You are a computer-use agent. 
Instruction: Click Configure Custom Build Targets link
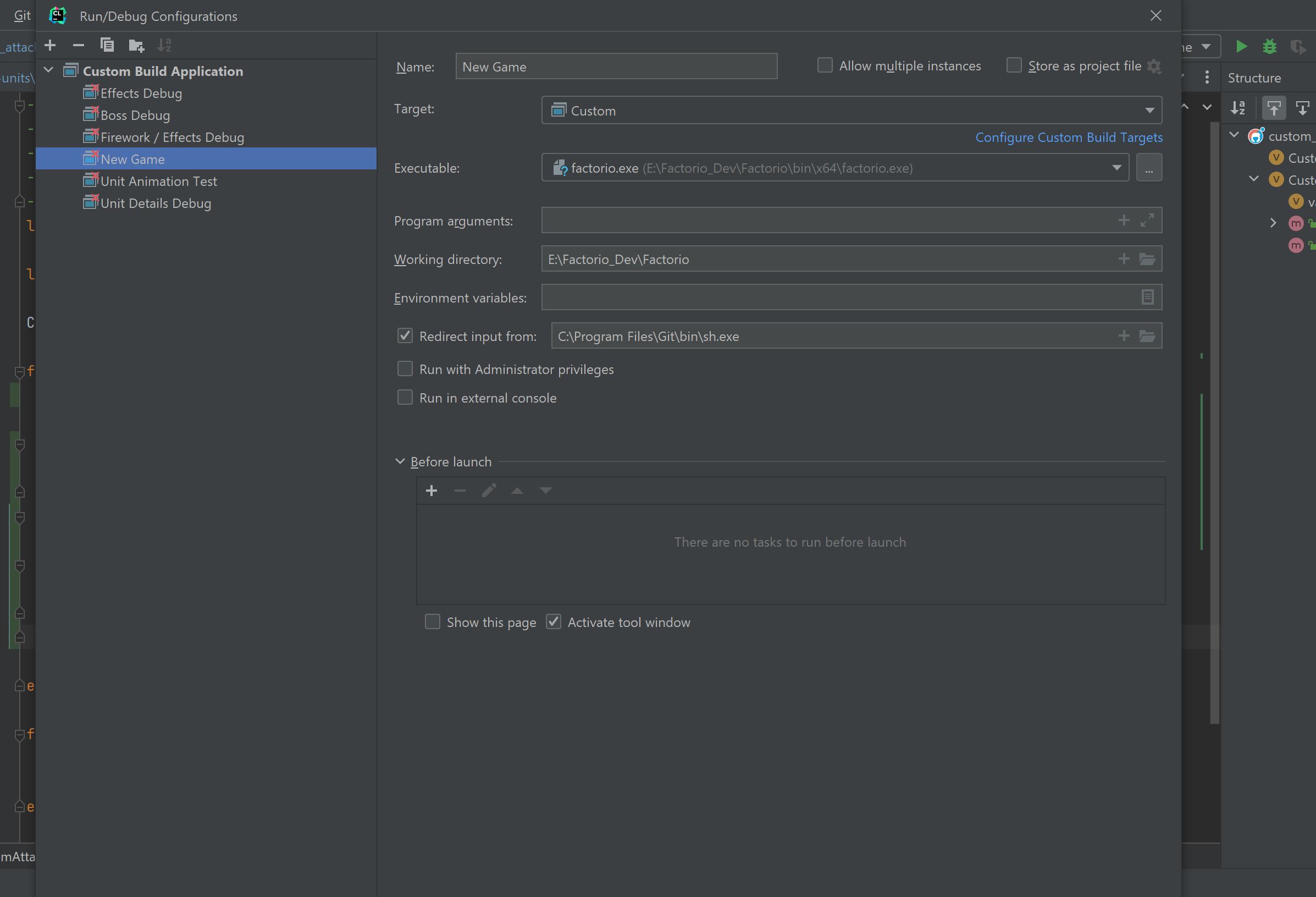(x=1069, y=137)
